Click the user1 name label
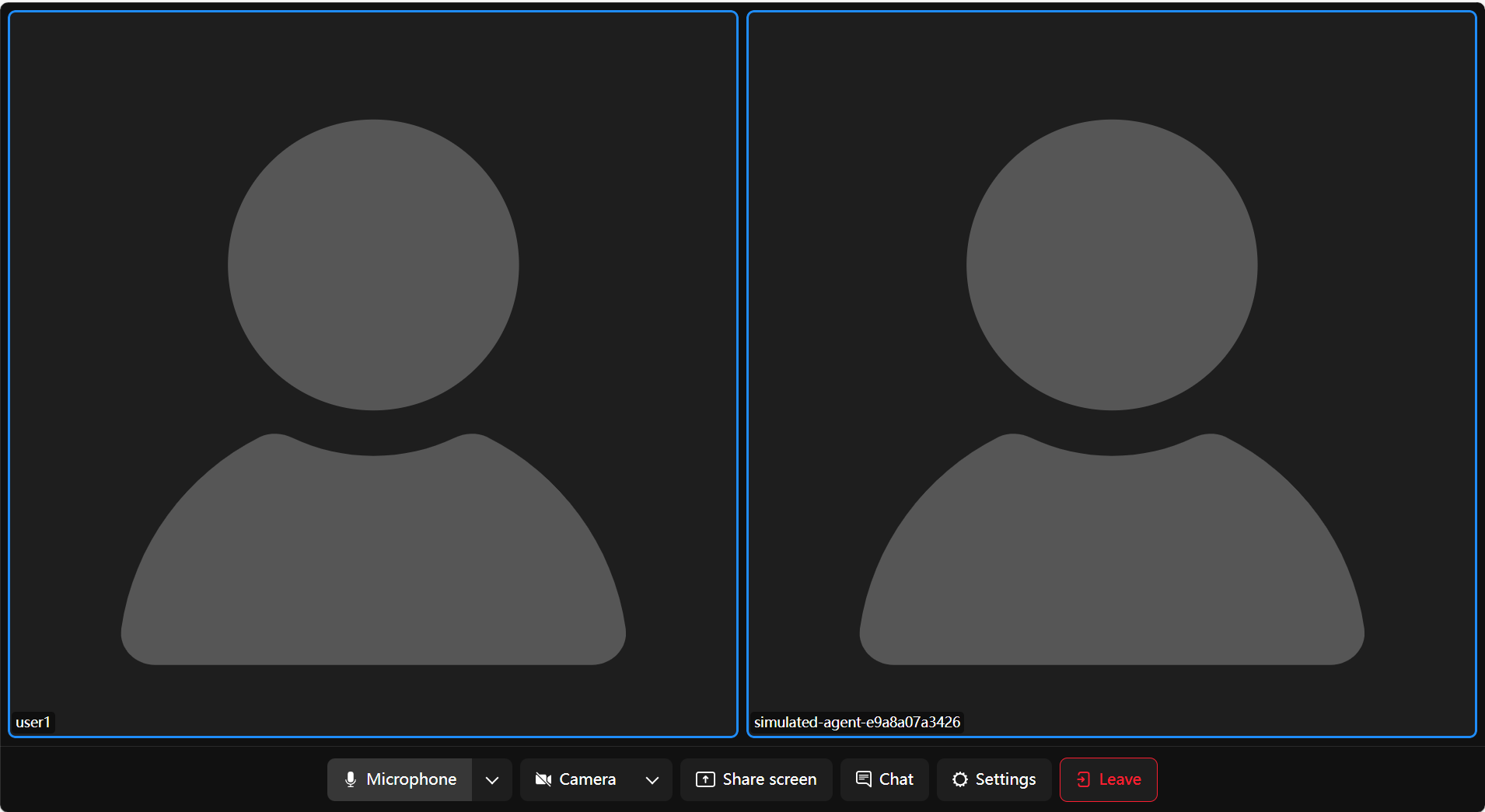The width and height of the screenshot is (1485, 812). click(x=33, y=722)
